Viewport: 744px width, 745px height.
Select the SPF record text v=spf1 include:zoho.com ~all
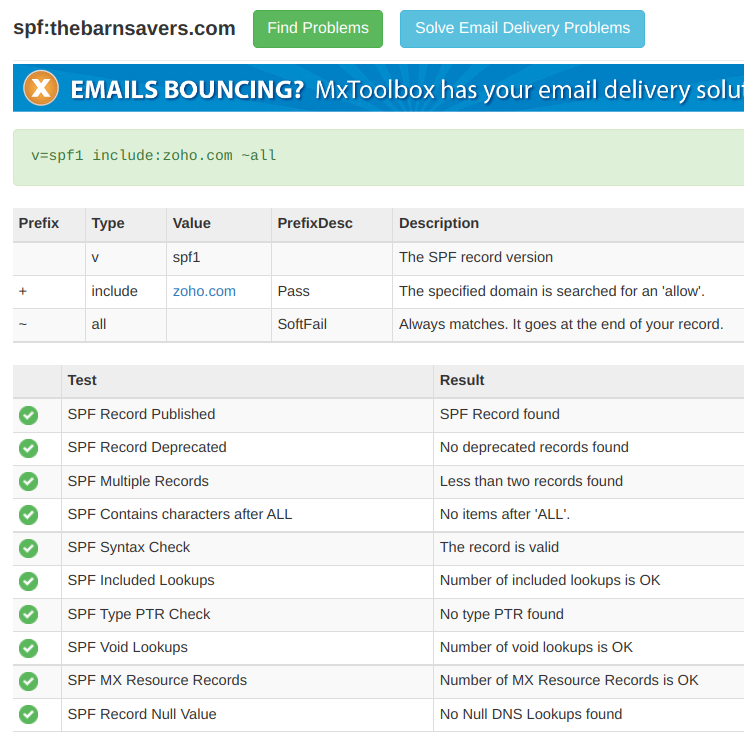tap(153, 155)
